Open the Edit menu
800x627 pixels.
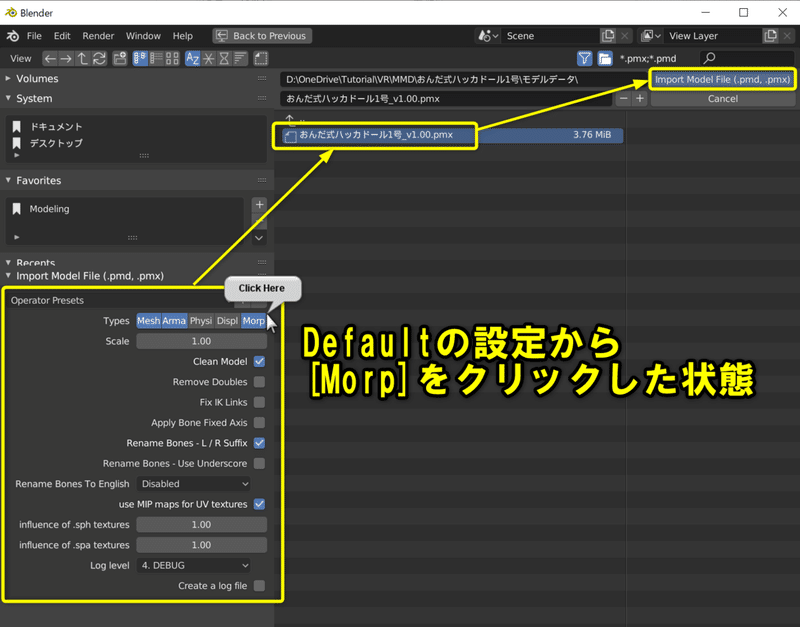[62, 36]
